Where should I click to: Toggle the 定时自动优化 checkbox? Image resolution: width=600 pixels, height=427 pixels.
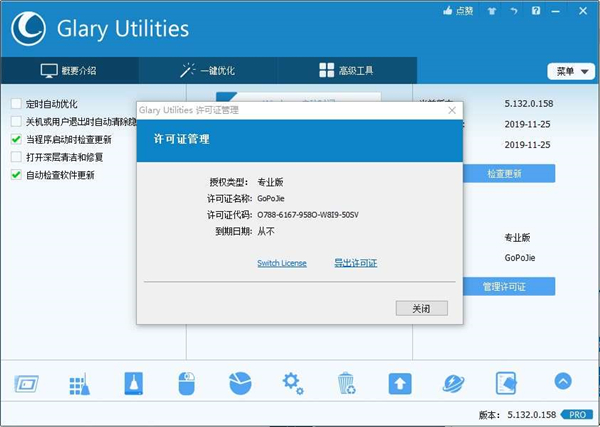pyautogui.click(x=16, y=104)
